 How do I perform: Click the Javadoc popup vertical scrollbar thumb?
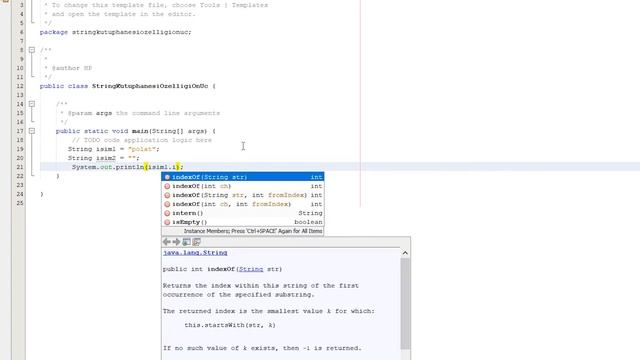(405, 303)
